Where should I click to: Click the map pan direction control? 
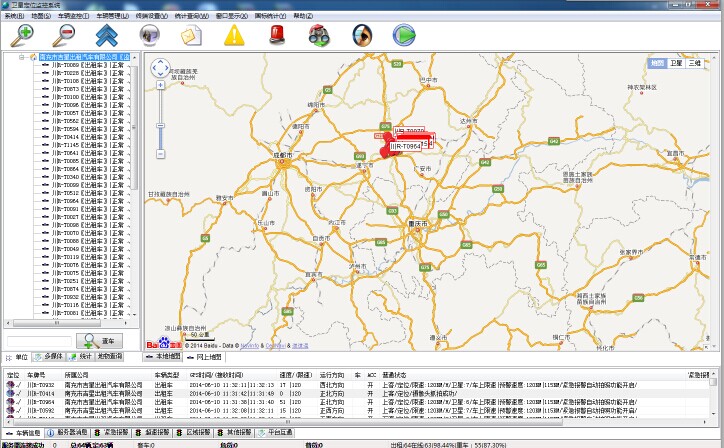(x=160, y=68)
